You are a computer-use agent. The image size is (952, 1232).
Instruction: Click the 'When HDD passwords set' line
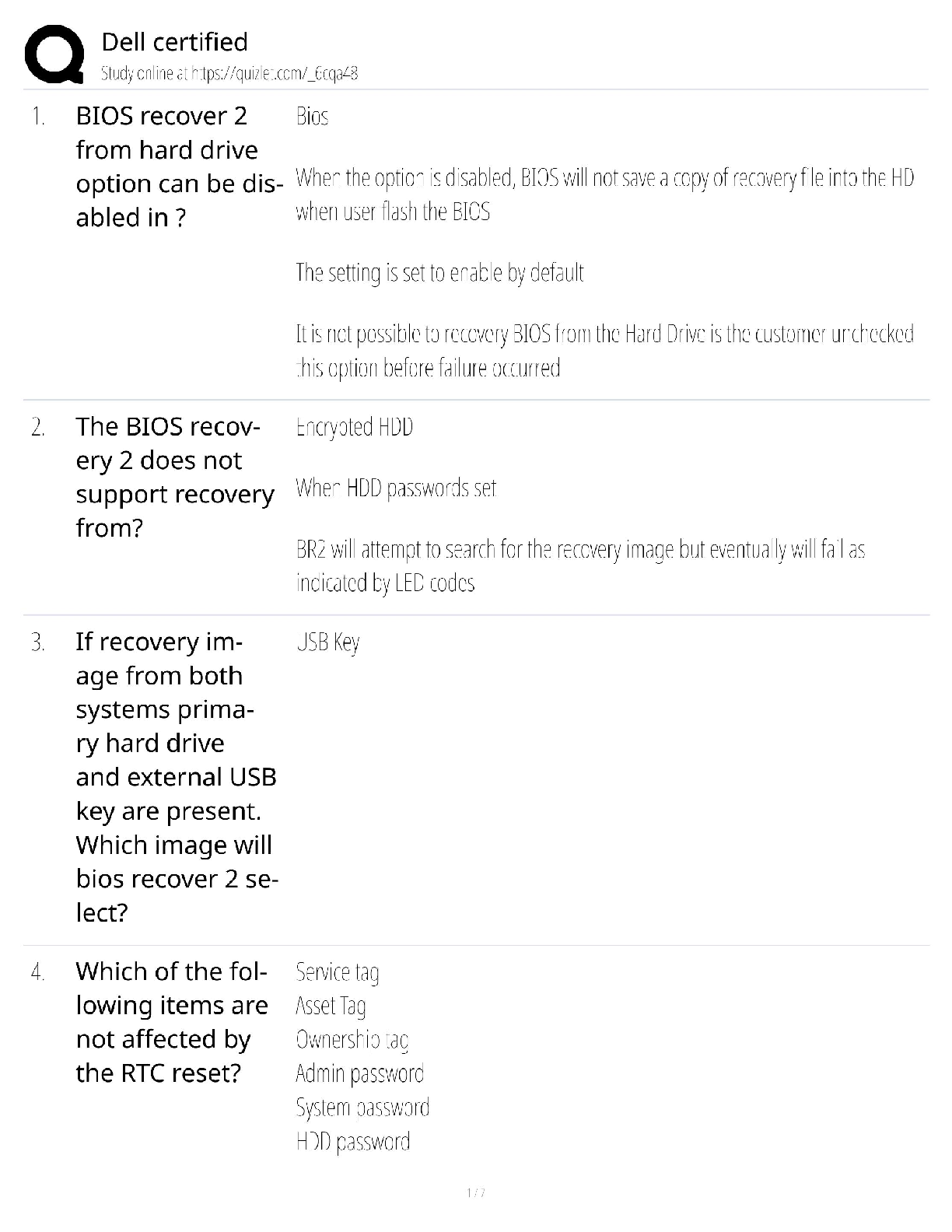click(396, 488)
